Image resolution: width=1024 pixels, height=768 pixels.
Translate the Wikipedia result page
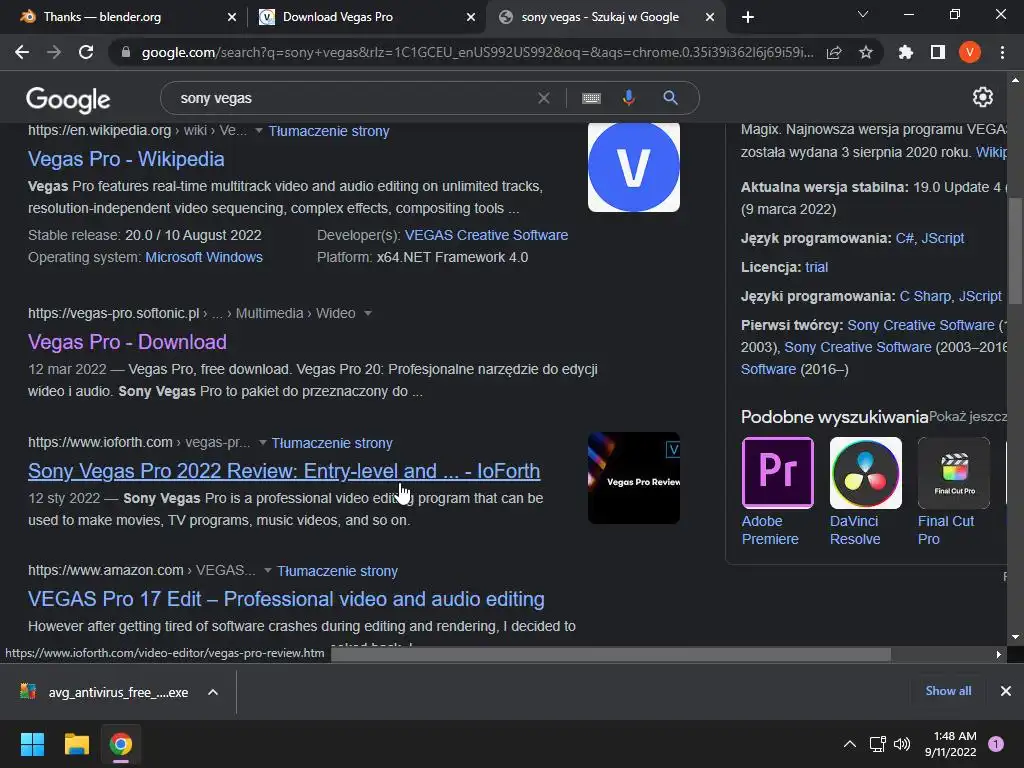click(x=329, y=131)
